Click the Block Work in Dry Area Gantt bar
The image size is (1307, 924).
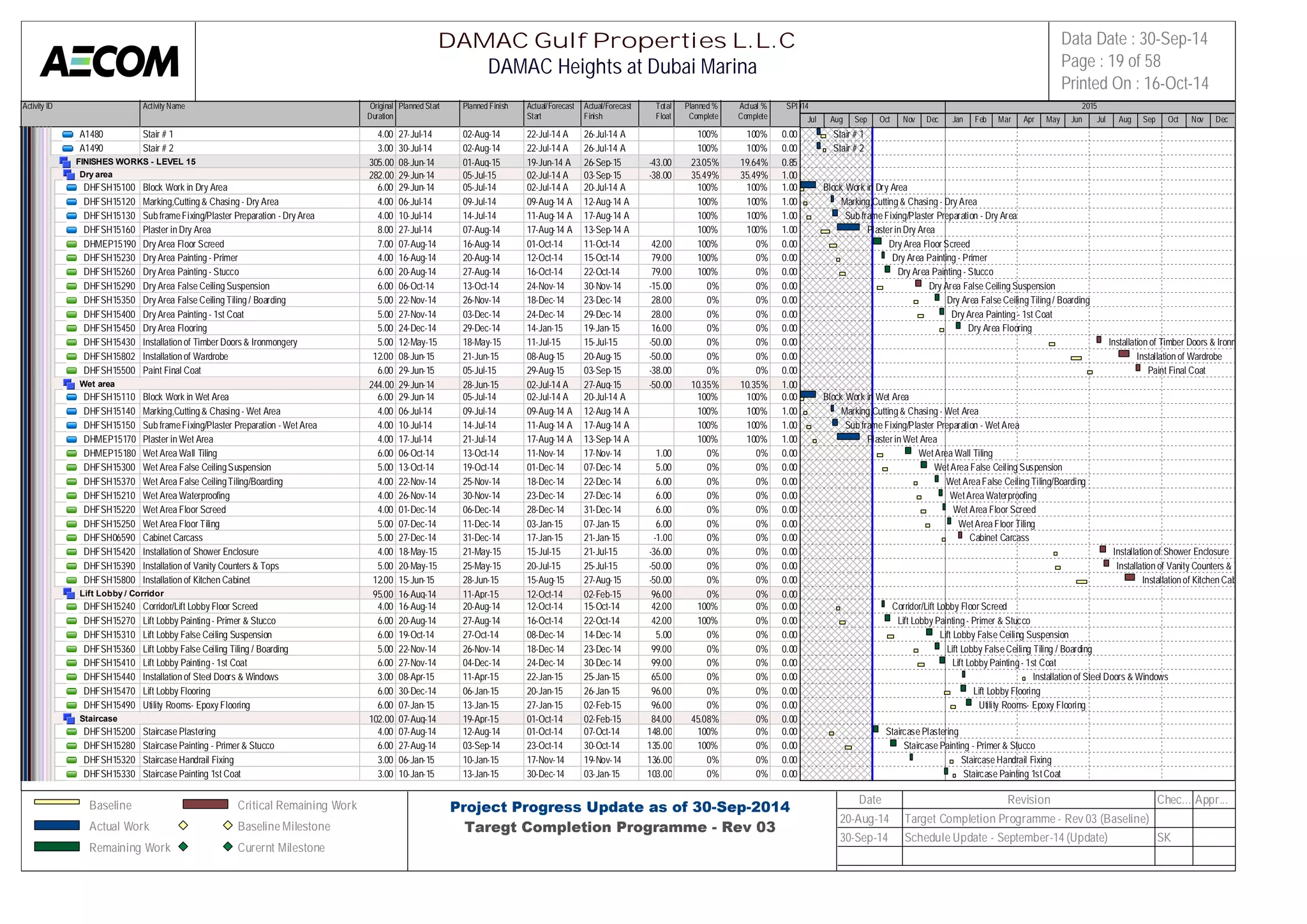click(808, 185)
